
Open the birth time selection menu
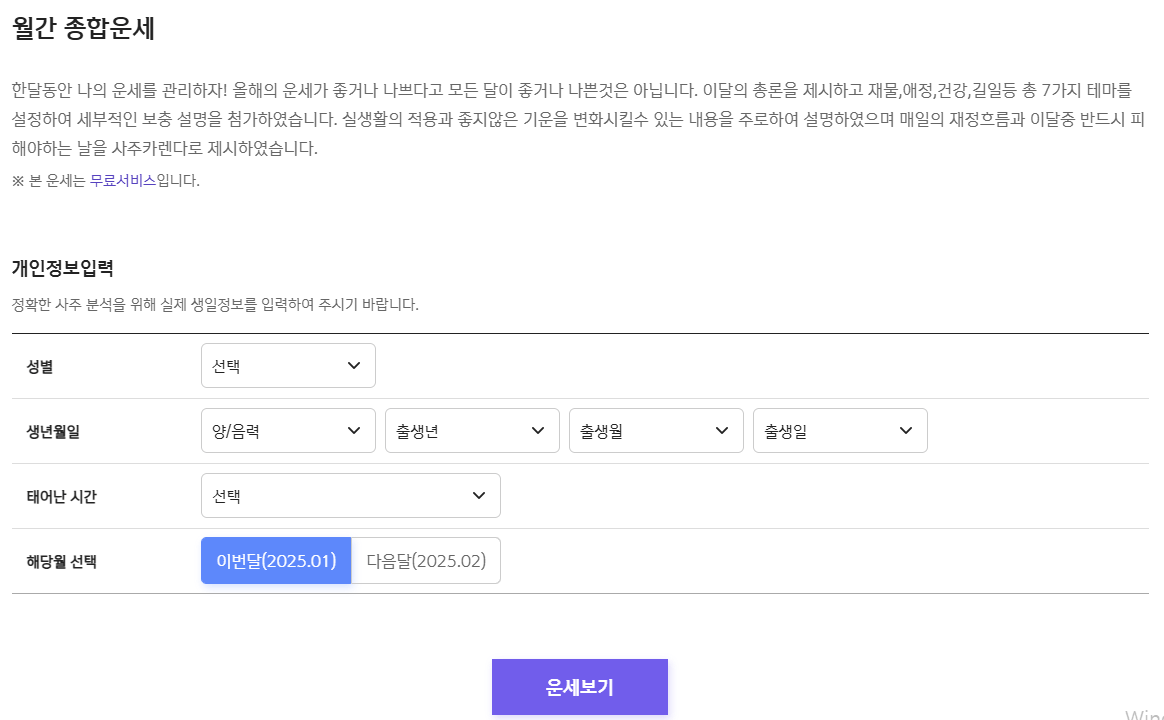coord(351,495)
